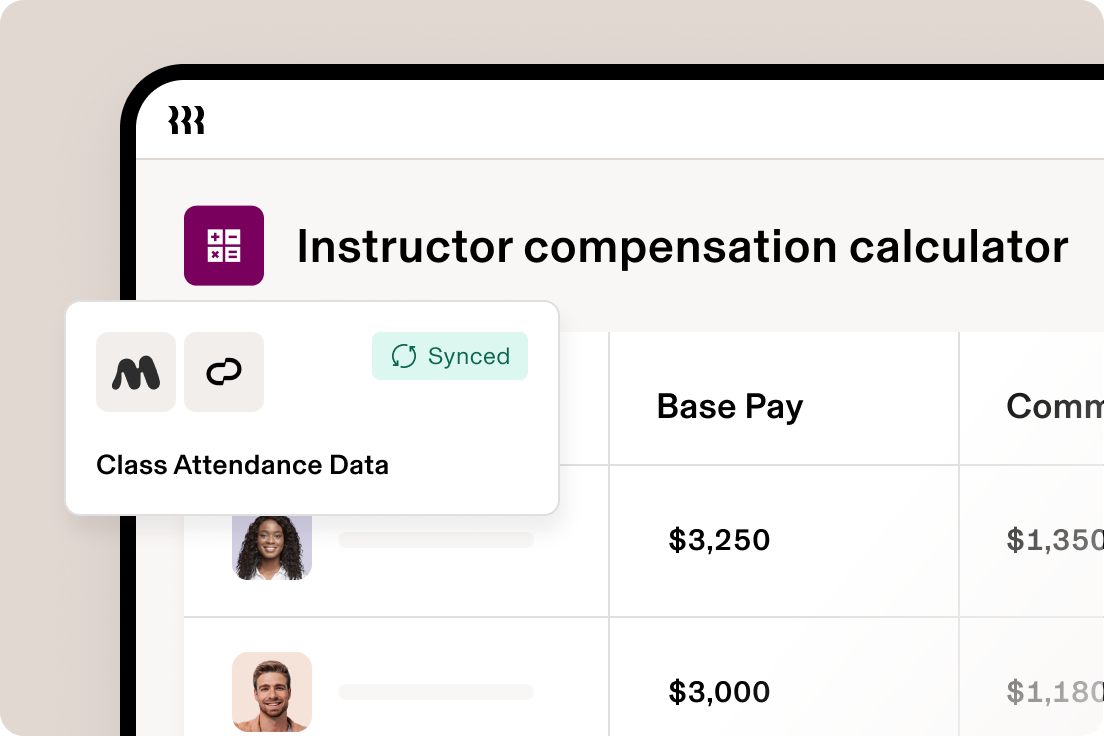Expand the Commission column header
The height and width of the screenshot is (736, 1104).
coord(1054,406)
